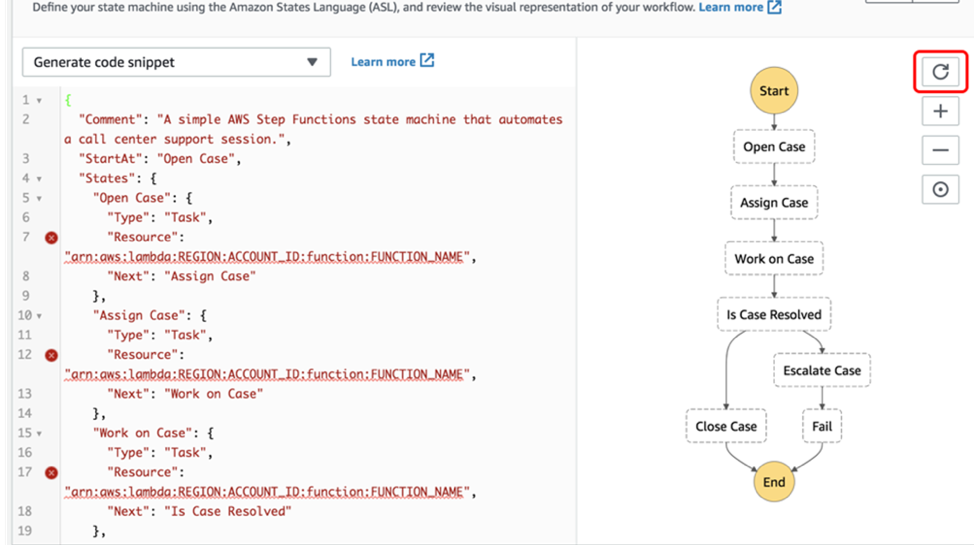
Task: Select the Start node in the graph
Action: coord(774,91)
